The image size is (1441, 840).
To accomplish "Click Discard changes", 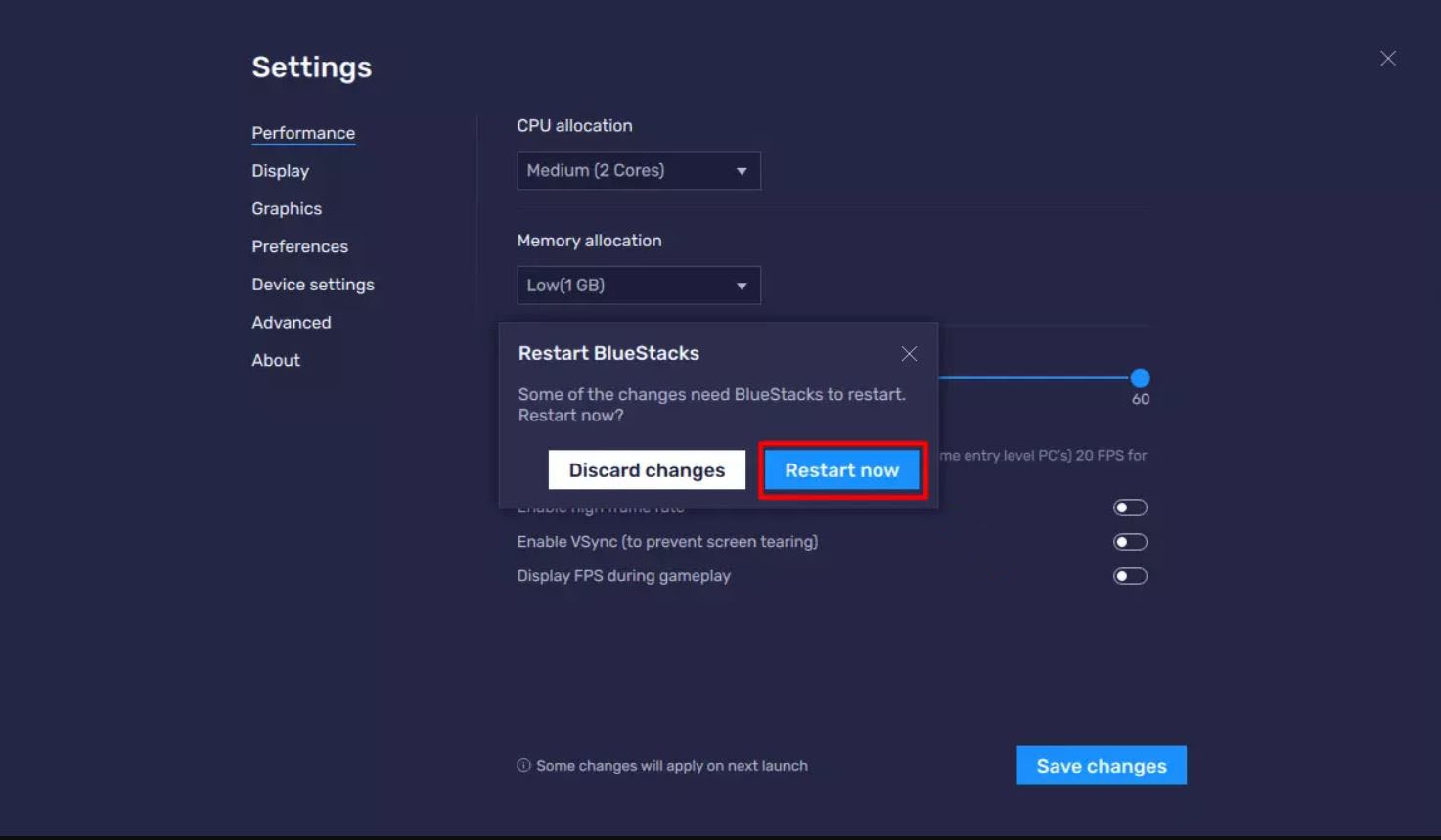I will point(646,469).
